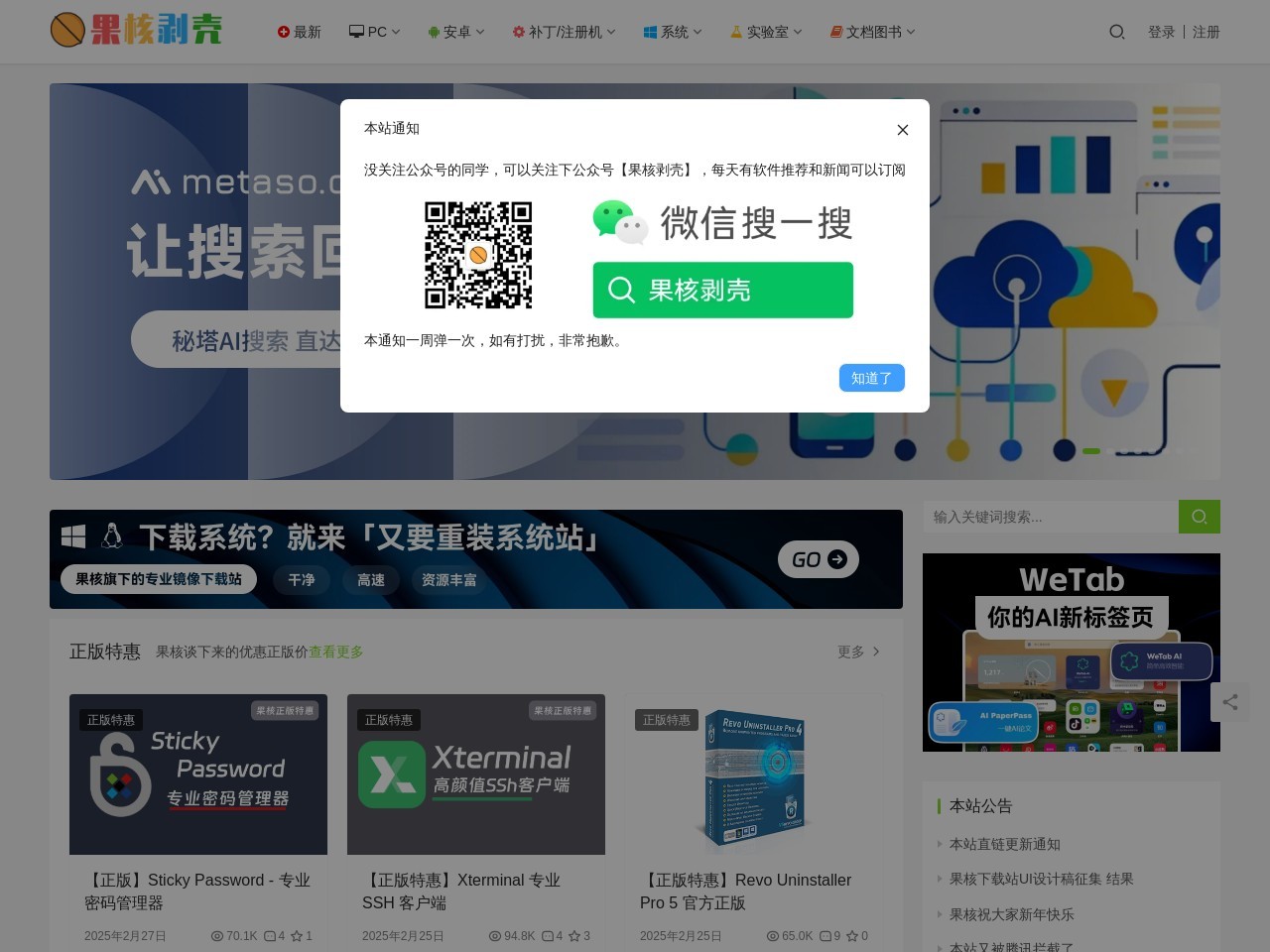Click the 正版特惠 tag on Xterminal card
This screenshot has width=1270, height=952.
pos(389,720)
